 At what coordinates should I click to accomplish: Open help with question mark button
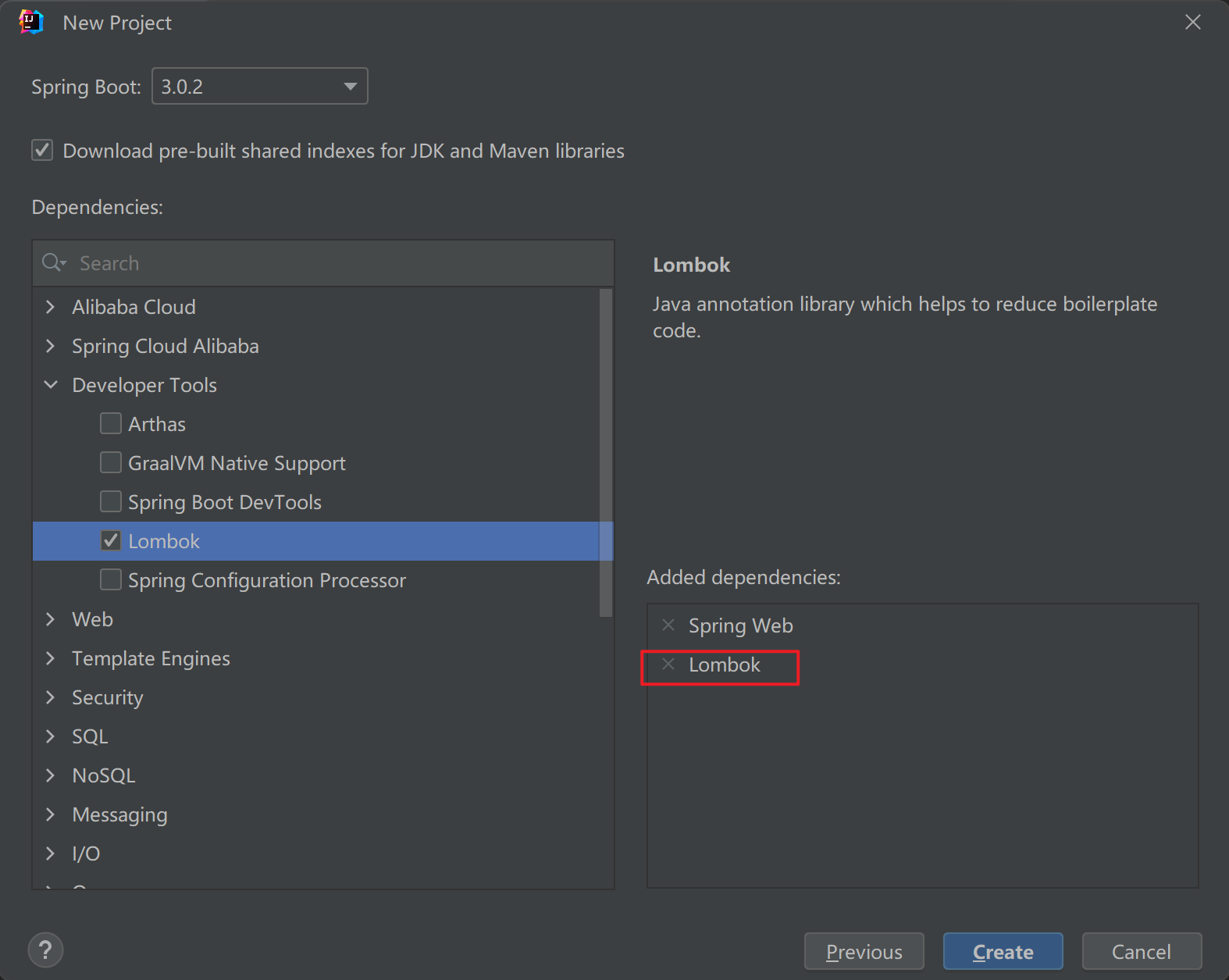[x=45, y=950]
